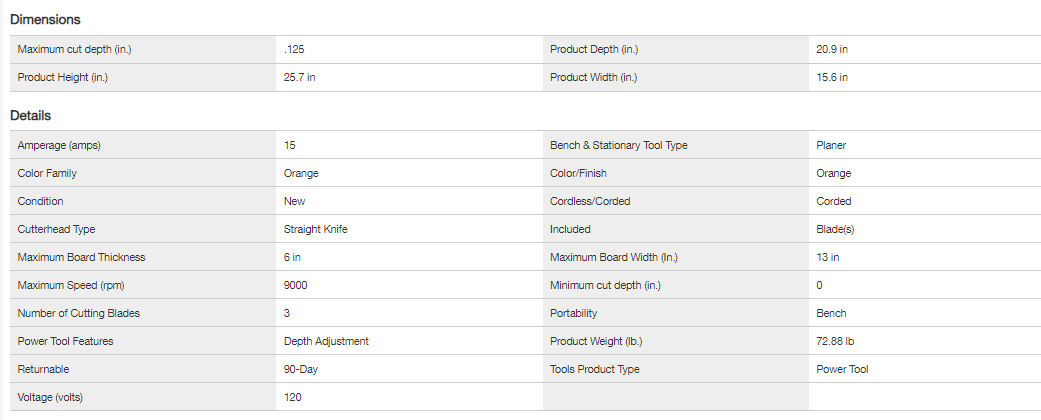Viewport: 1041px width, 420px height.
Task: Click the Details section heading
Action: click(31, 115)
